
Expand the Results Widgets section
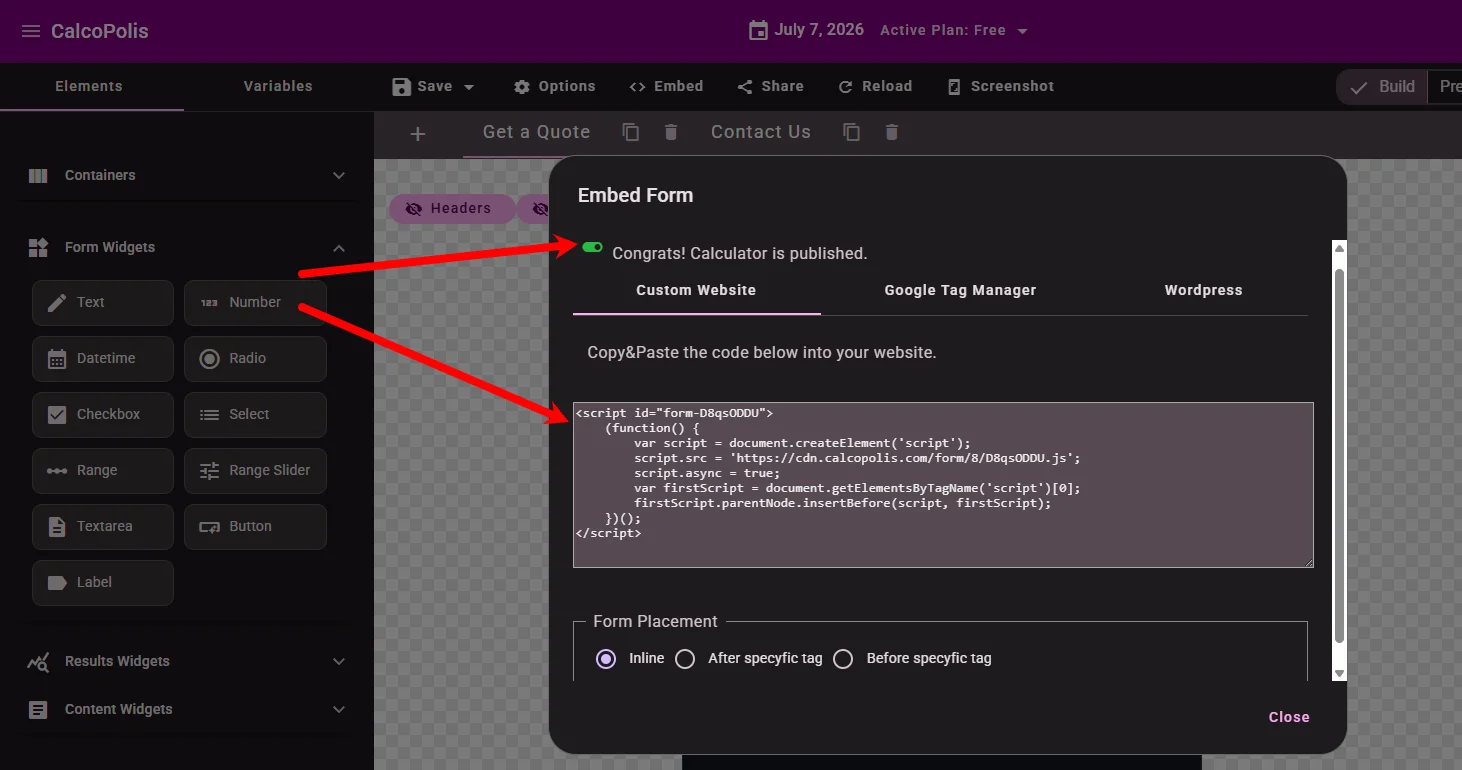tap(187, 661)
